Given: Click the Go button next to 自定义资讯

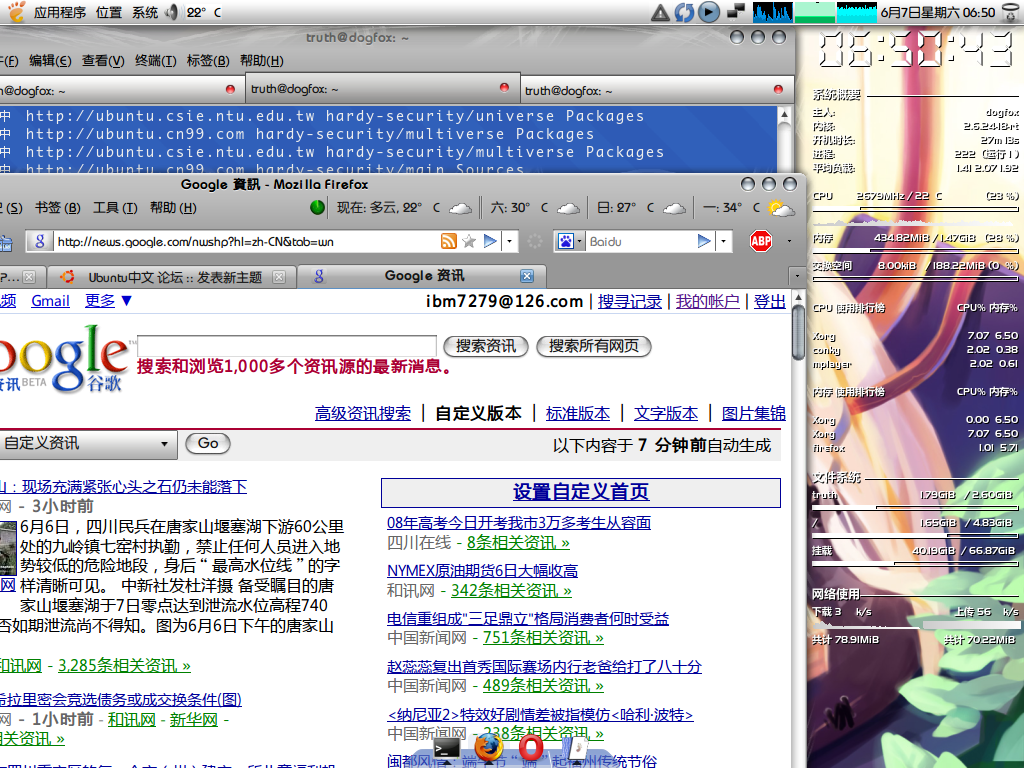Looking at the screenshot, I should (x=208, y=443).
